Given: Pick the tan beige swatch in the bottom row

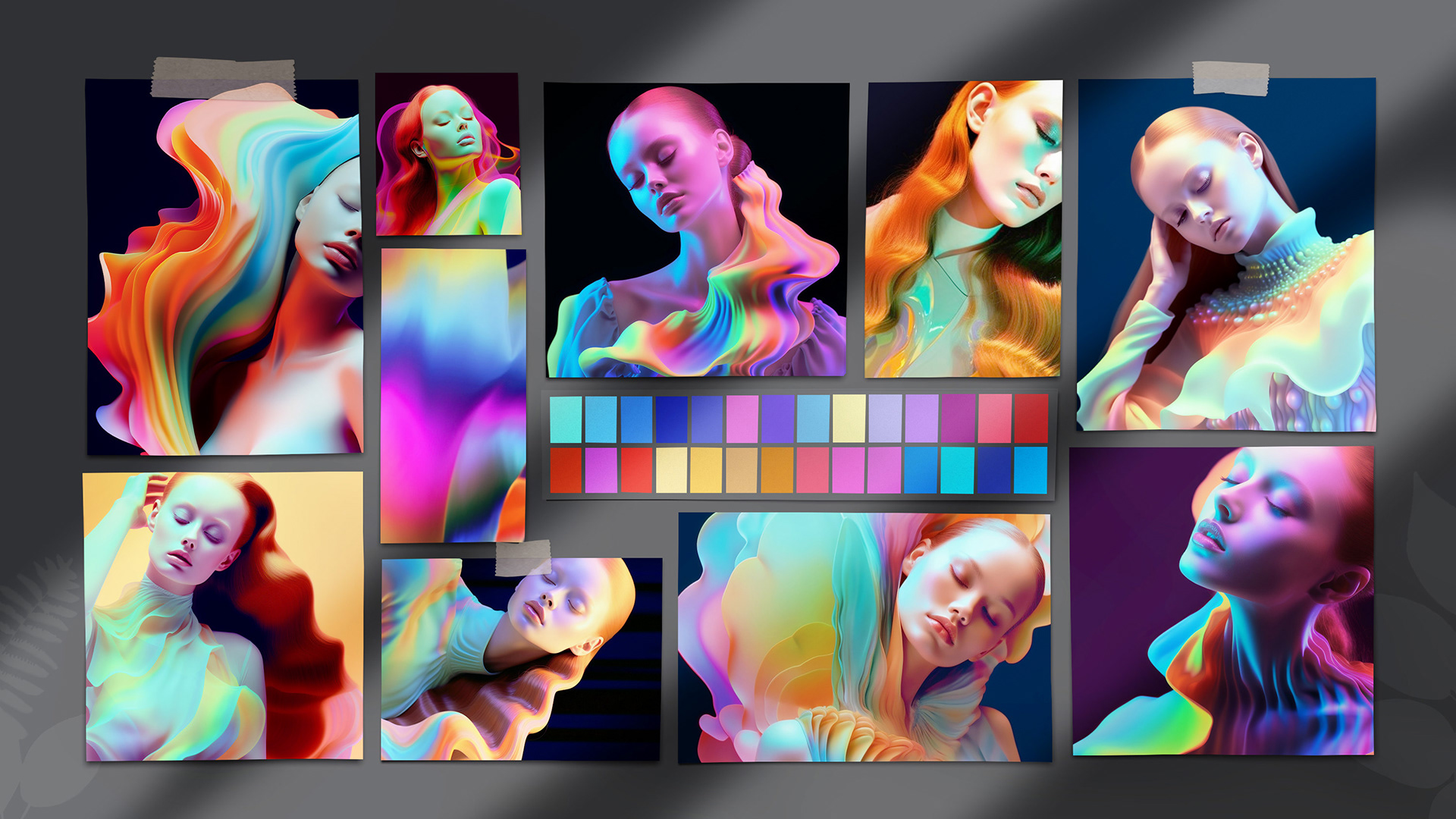Looking at the screenshot, I should pyautogui.click(x=742, y=470).
